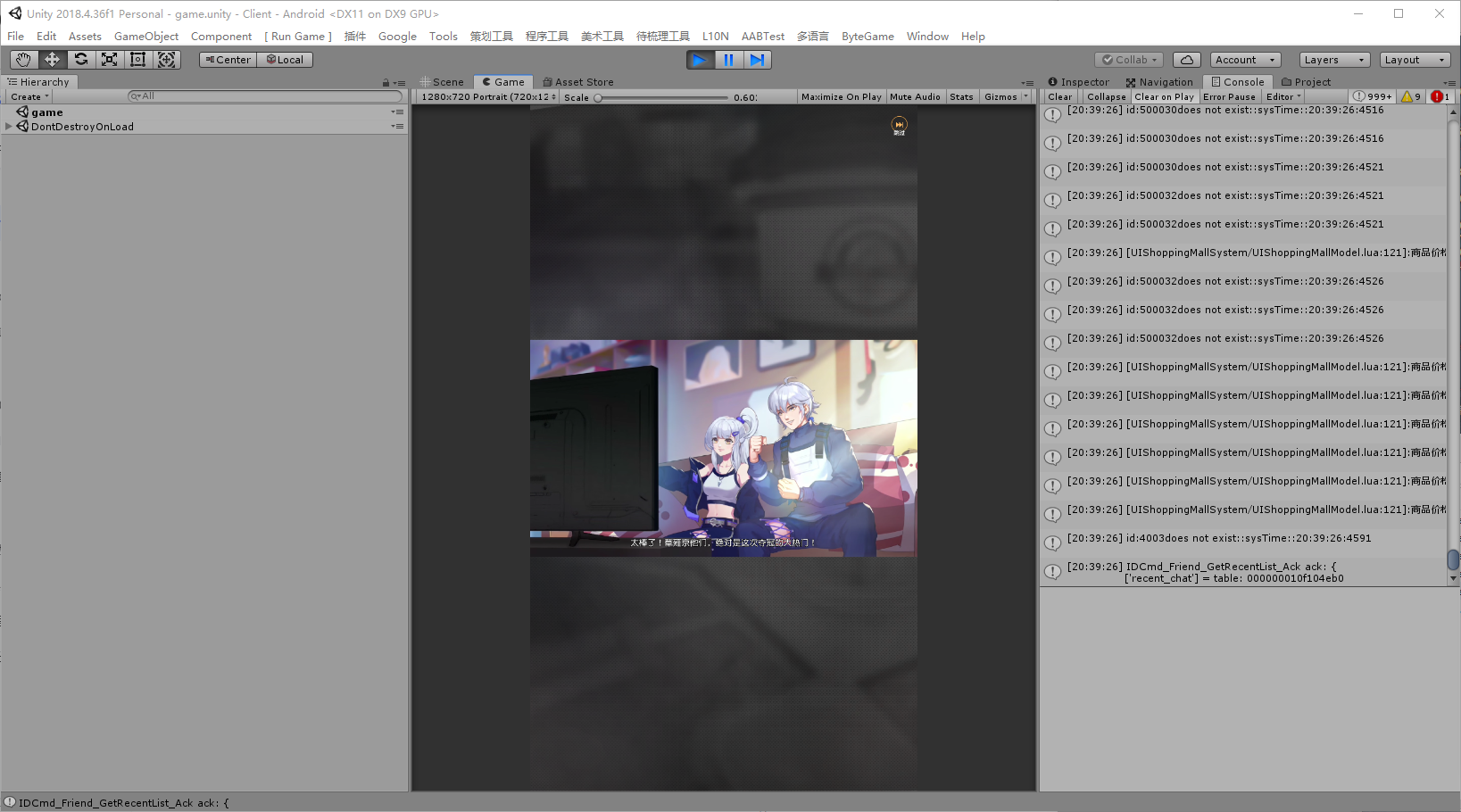Open the Layers dropdown
This screenshot has height=812, width=1461.
1334,60
